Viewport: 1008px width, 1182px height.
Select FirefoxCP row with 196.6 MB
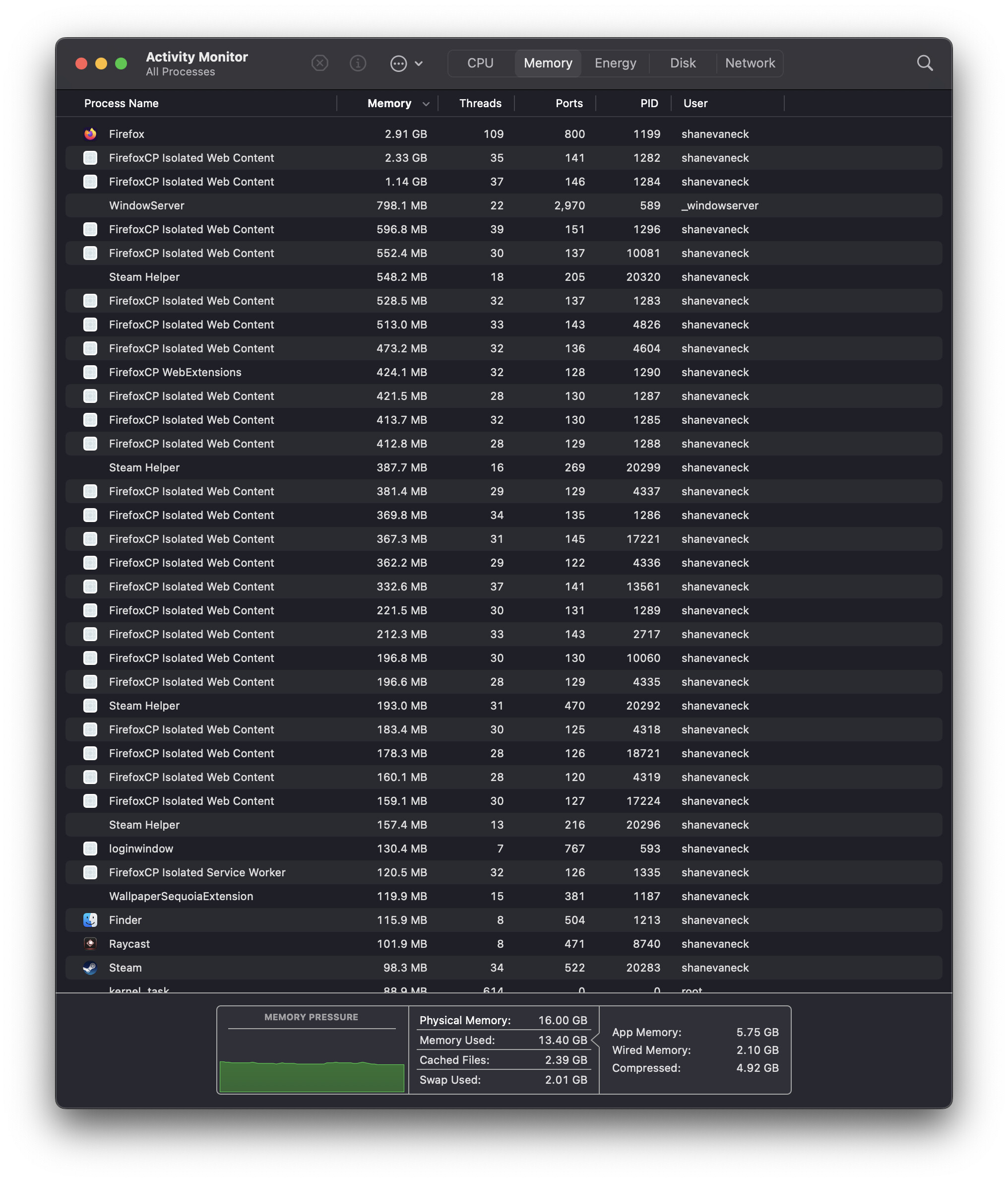pyautogui.click(x=504, y=682)
